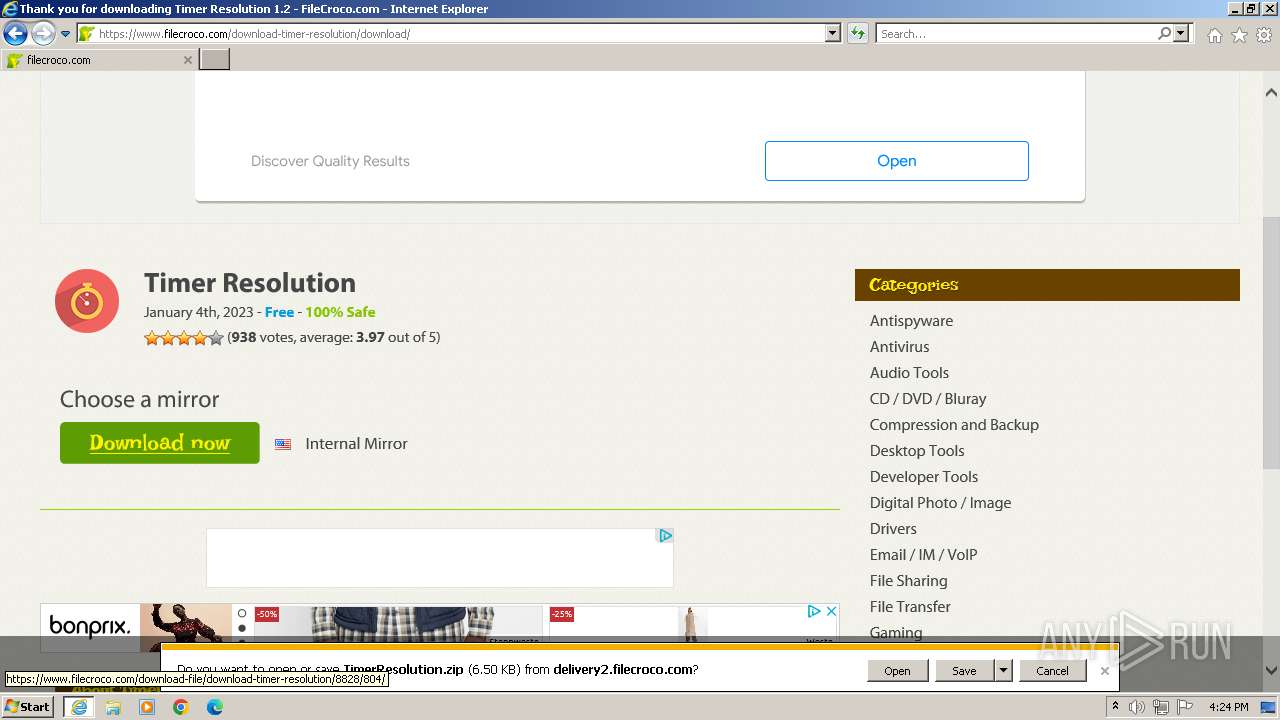
Task: Click Open in the download prompt
Action: click(x=897, y=671)
